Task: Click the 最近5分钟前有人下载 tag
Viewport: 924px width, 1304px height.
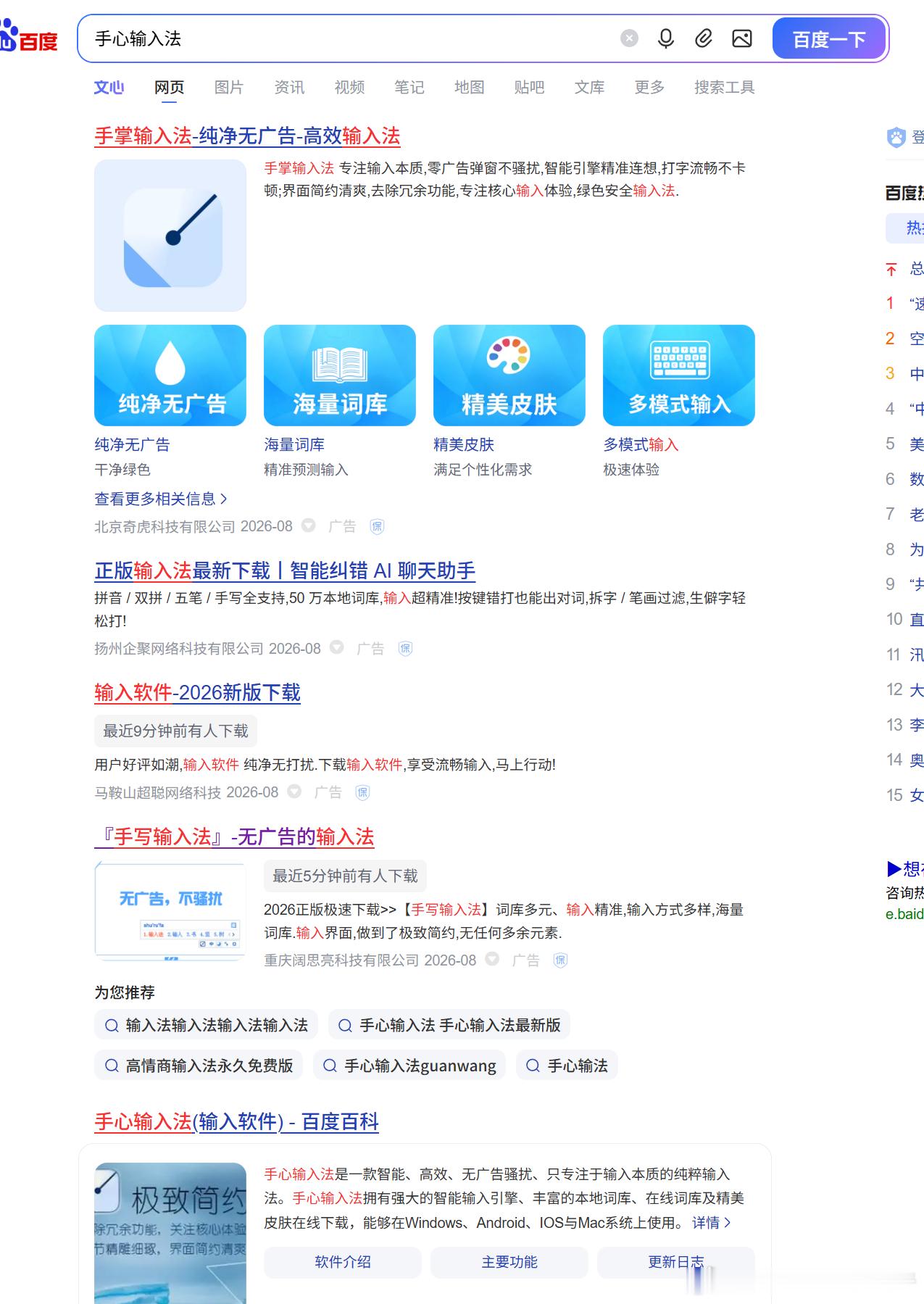Action: click(345, 876)
